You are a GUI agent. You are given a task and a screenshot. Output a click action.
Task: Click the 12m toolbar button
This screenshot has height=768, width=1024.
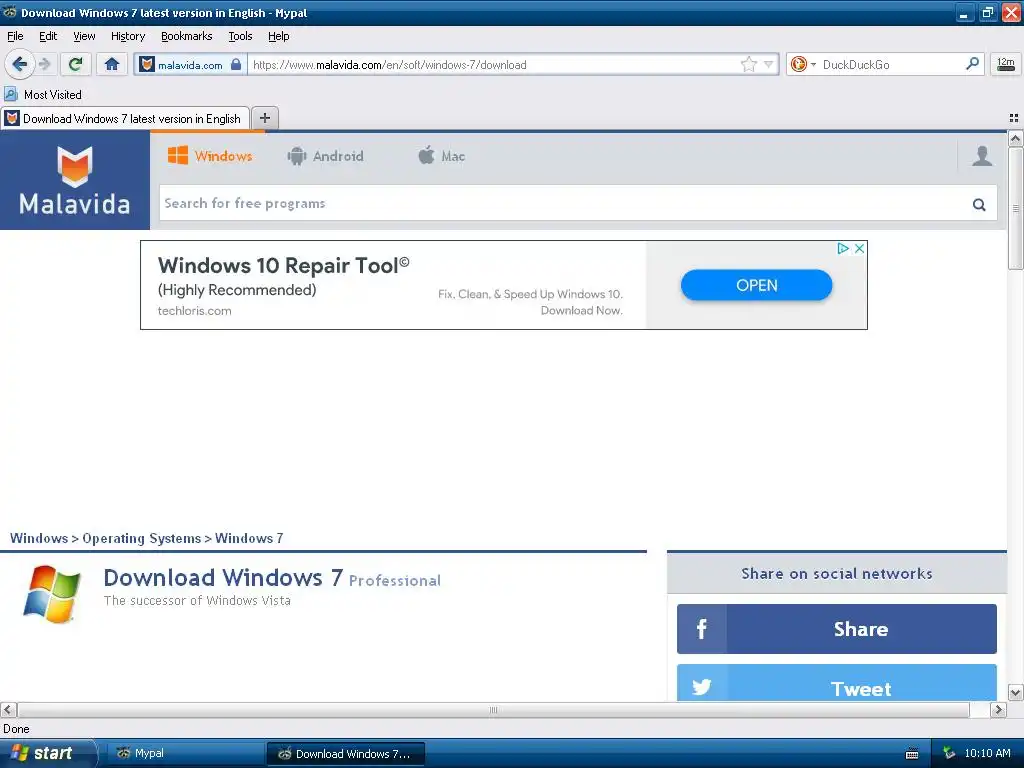pyautogui.click(x=1006, y=64)
